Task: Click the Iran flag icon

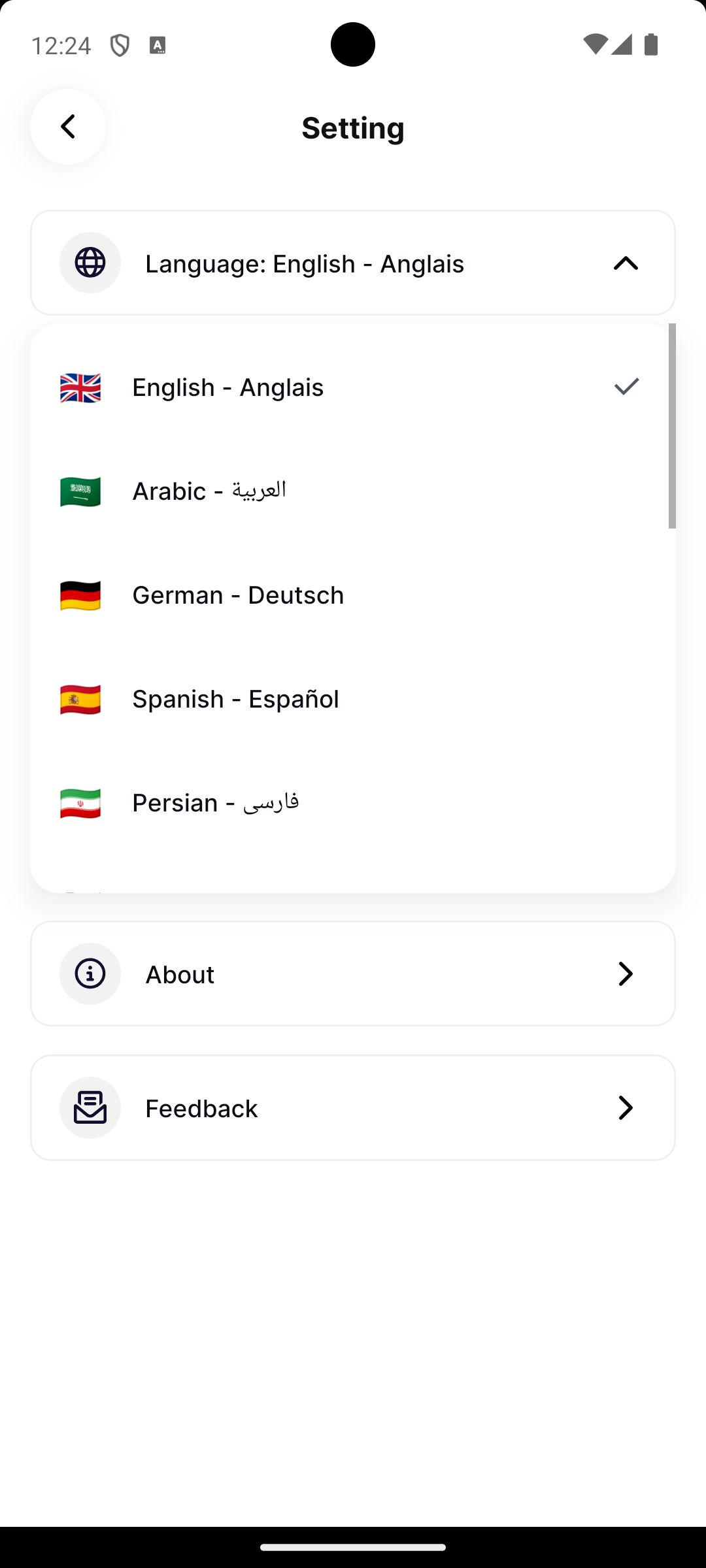Action: coord(80,804)
